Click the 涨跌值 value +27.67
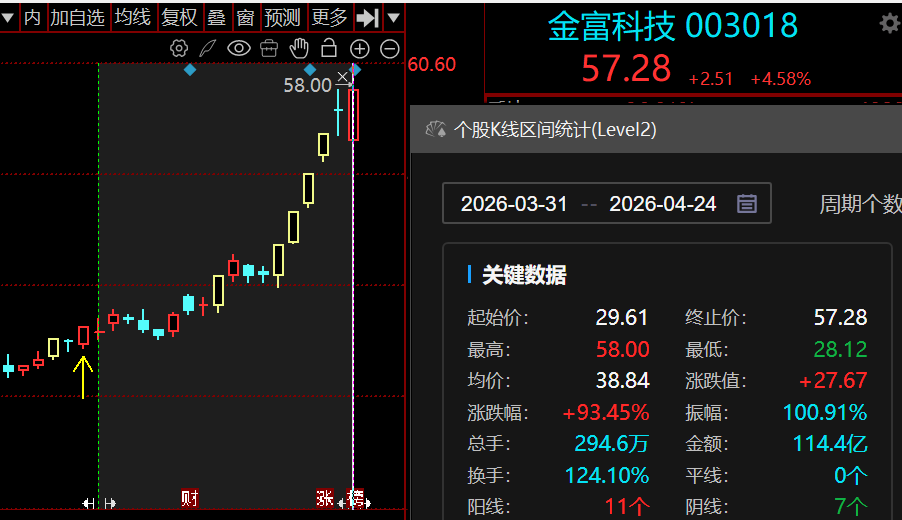The height and width of the screenshot is (520, 902). (x=833, y=380)
